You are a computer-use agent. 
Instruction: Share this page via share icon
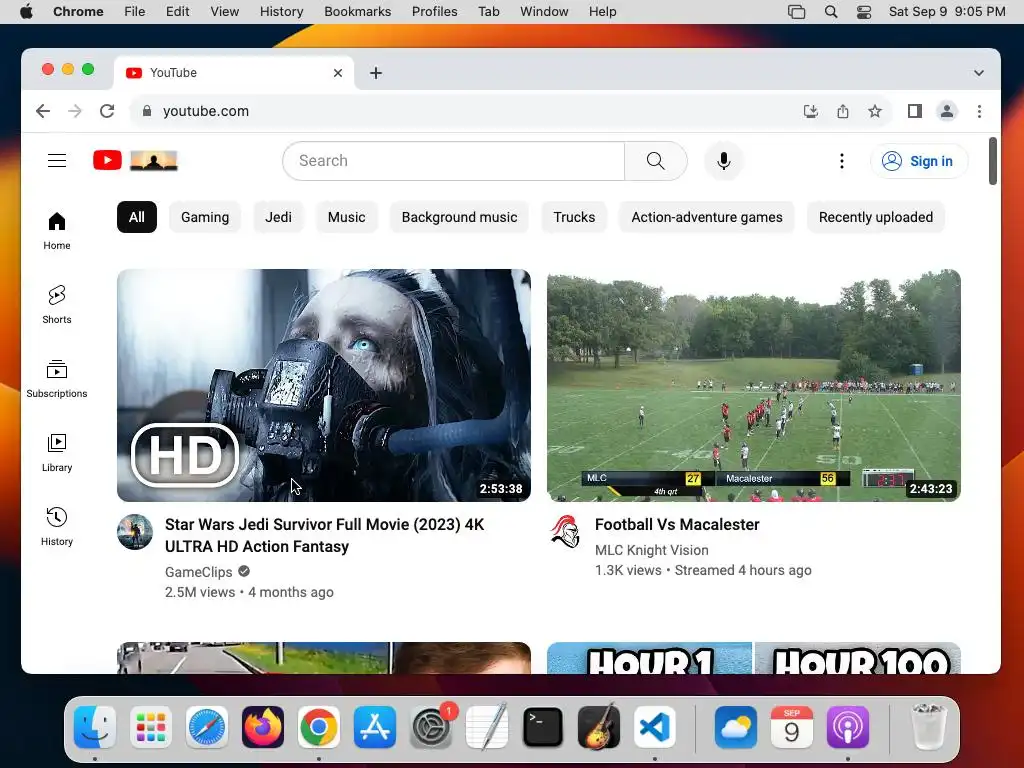[x=843, y=111]
